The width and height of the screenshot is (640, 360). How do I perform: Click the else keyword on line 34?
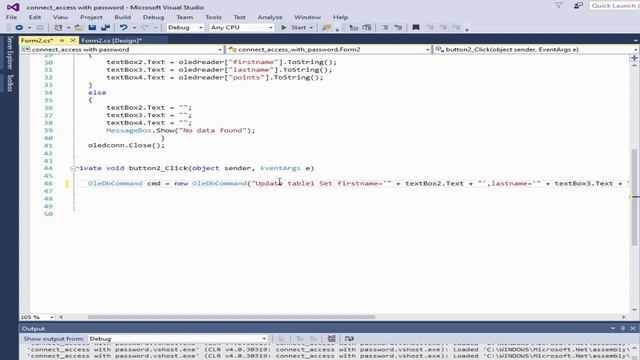tap(97, 92)
